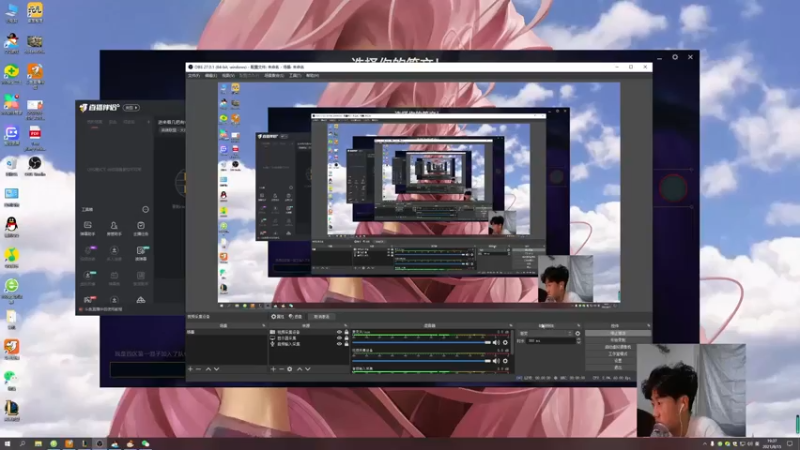Click the transition duration 300 ms field

click(x=551, y=341)
